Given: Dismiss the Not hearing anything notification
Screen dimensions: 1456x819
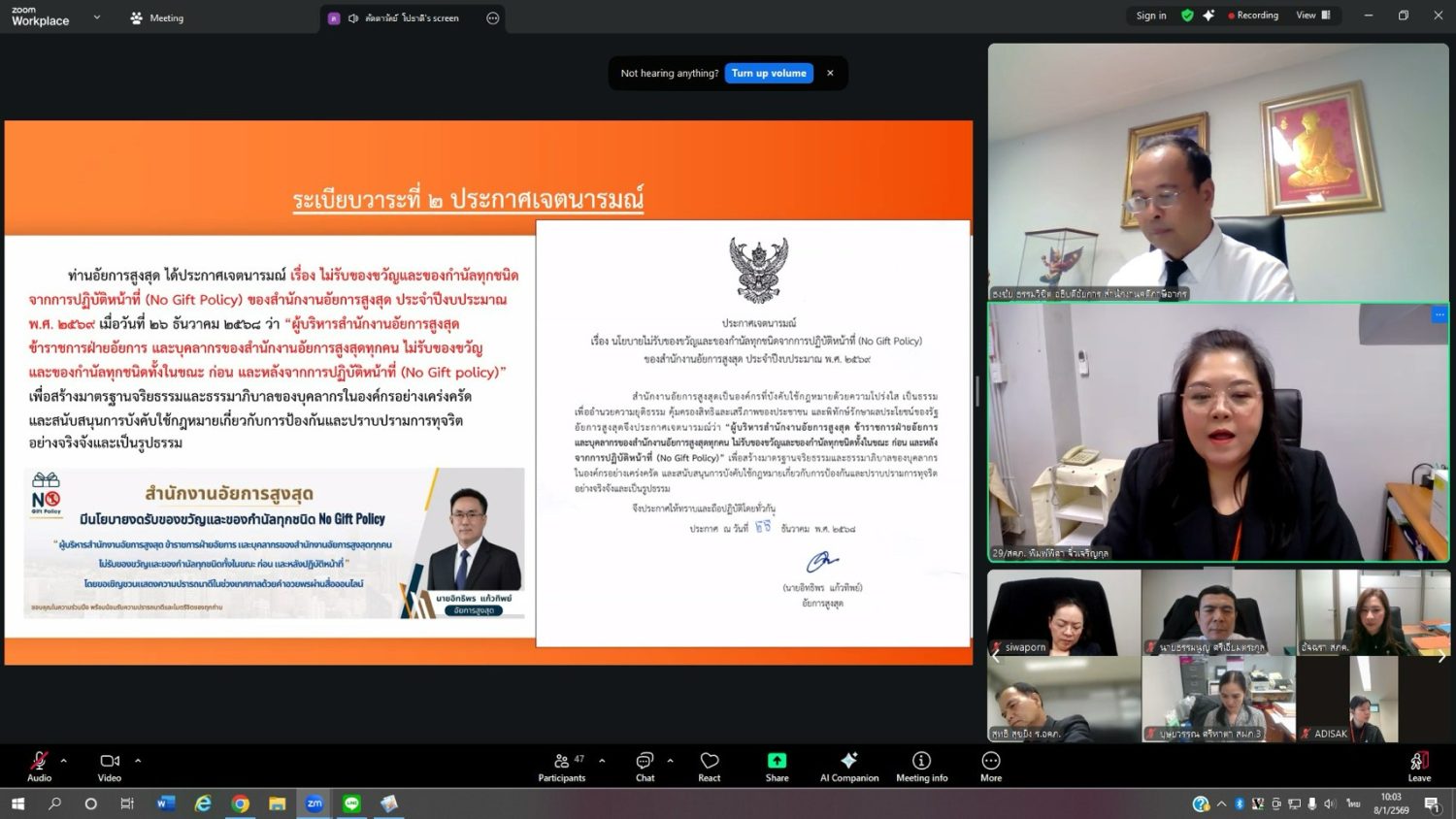Looking at the screenshot, I should pos(830,73).
